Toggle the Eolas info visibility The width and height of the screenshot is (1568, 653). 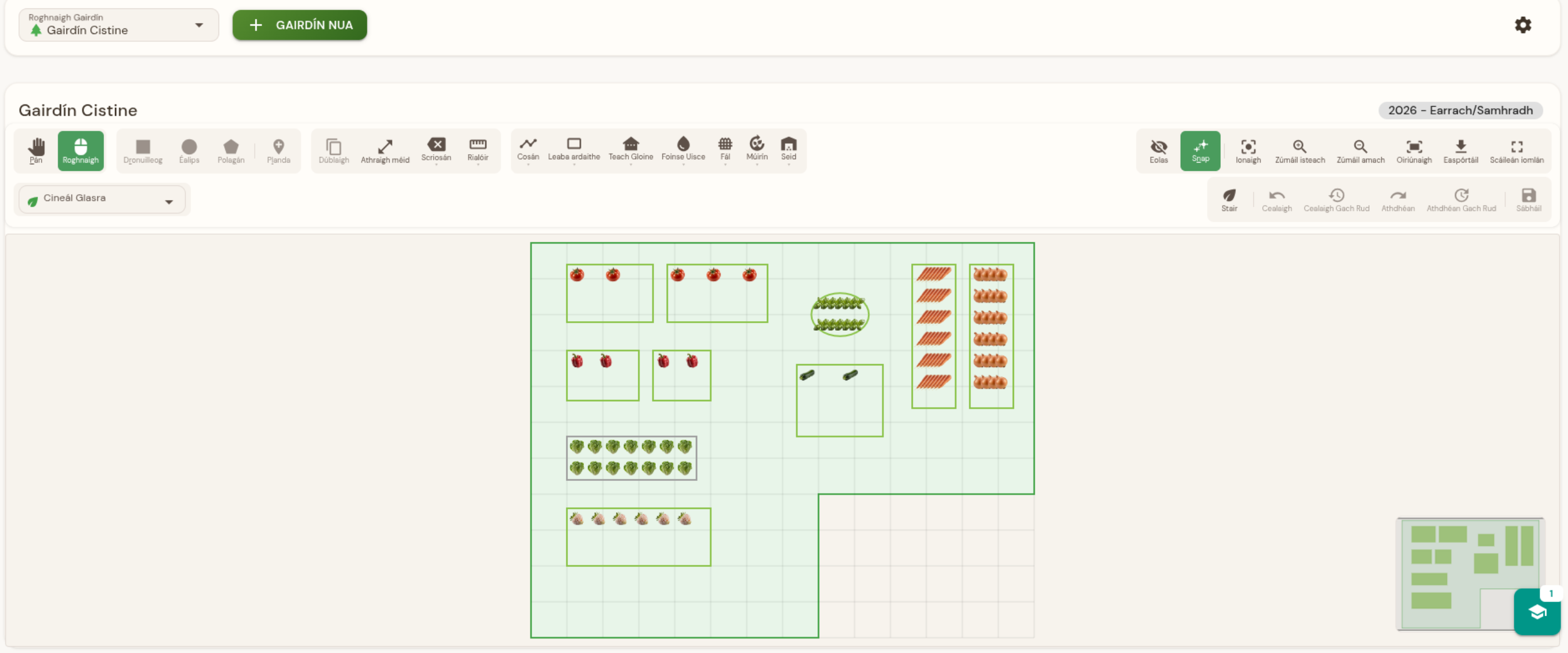tap(1158, 151)
